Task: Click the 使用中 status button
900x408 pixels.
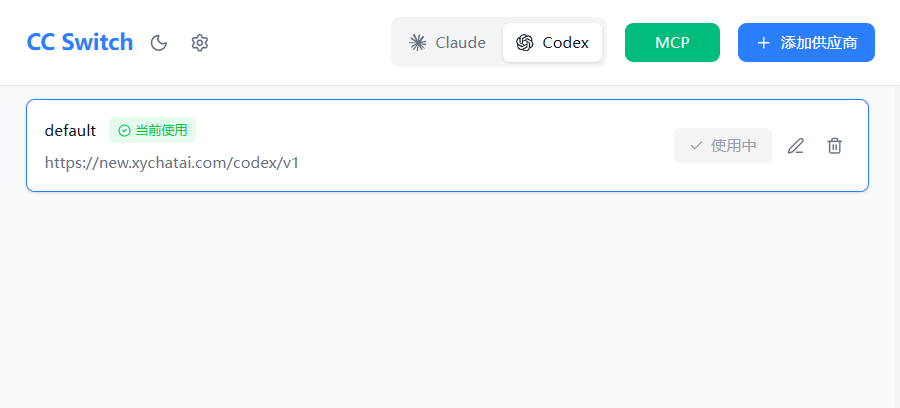Action: pyautogui.click(x=722, y=146)
